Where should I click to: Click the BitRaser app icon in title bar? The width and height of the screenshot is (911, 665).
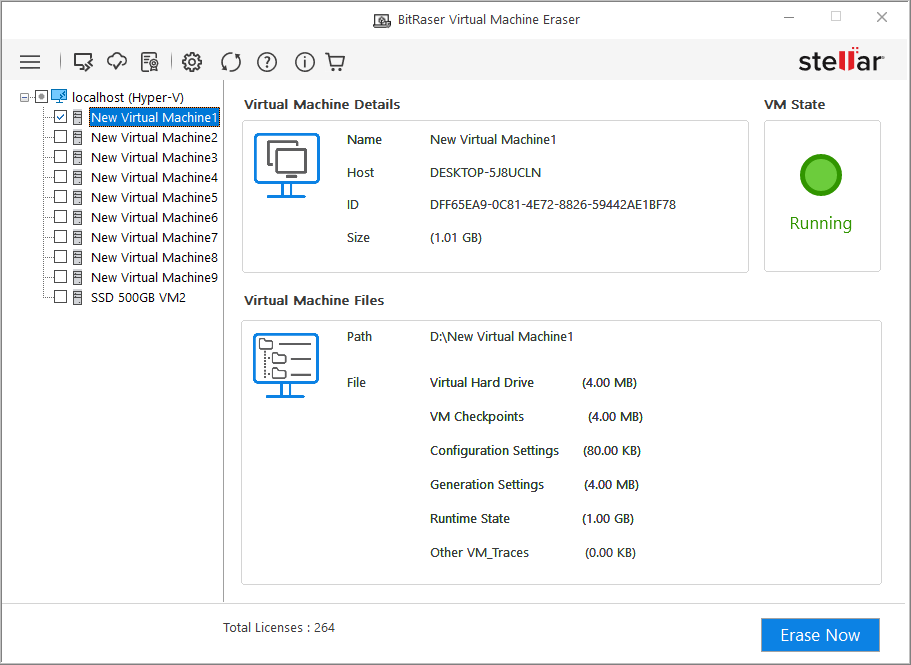click(x=382, y=21)
